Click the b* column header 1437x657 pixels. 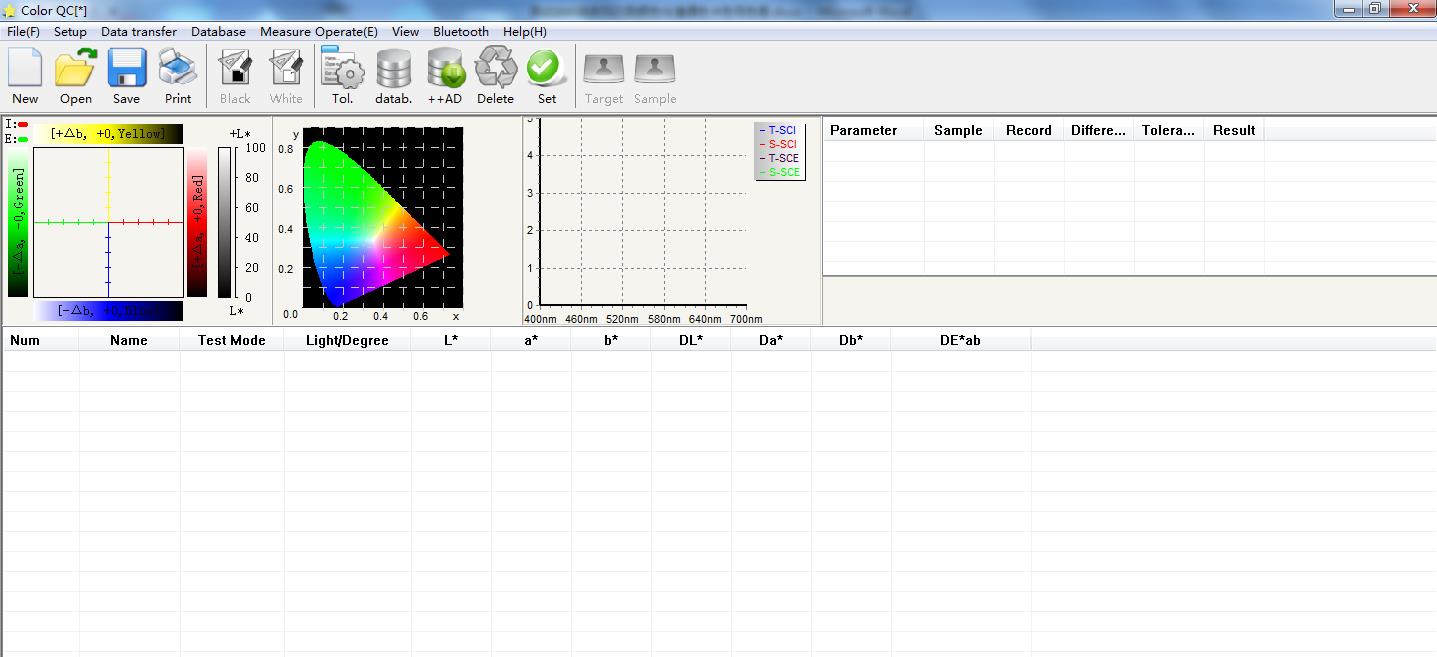611,340
